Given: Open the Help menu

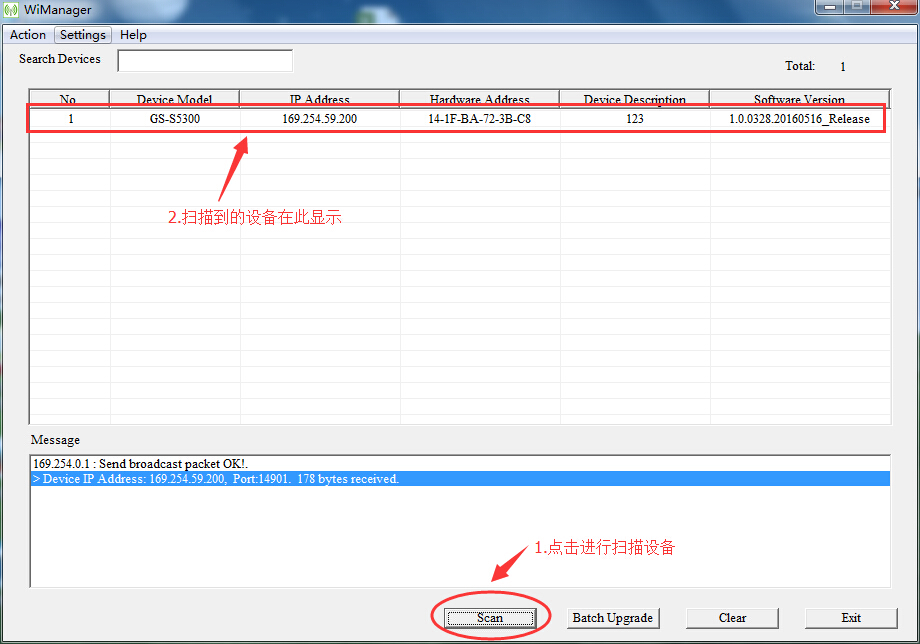Looking at the screenshot, I should (x=133, y=35).
